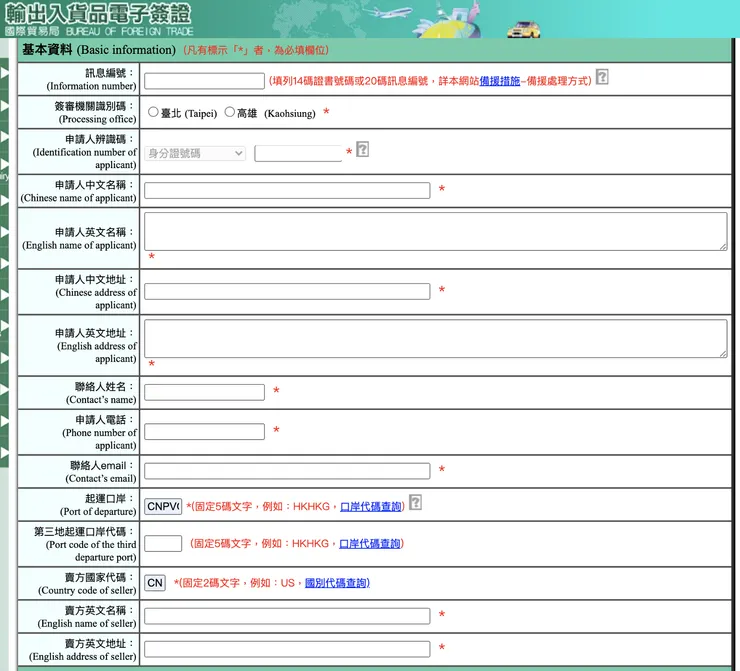Select the 臺北 (Taipei) radio button
The height and width of the screenshot is (671, 740).
tap(153, 112)
